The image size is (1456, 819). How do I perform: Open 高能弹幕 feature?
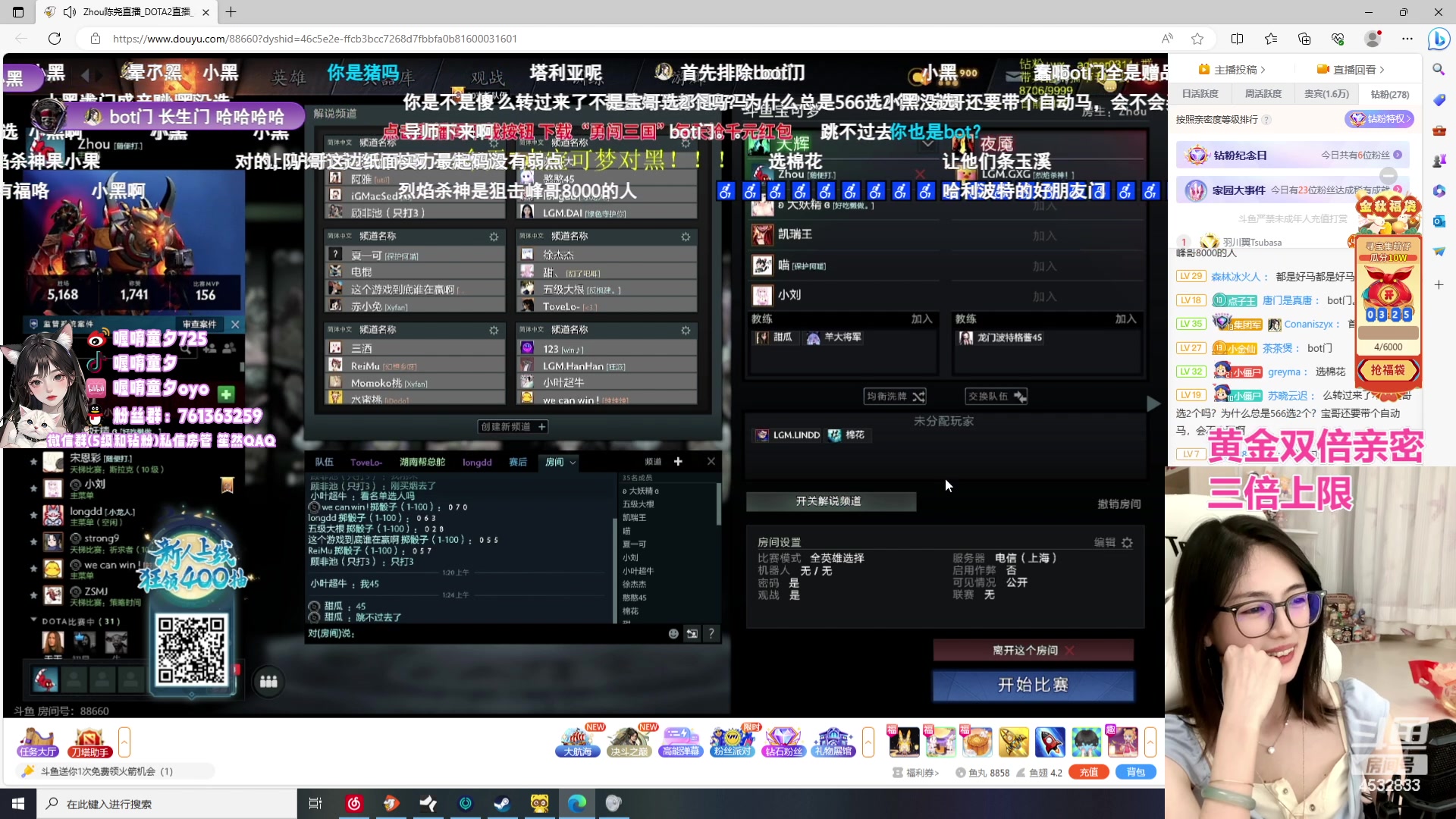680,742
